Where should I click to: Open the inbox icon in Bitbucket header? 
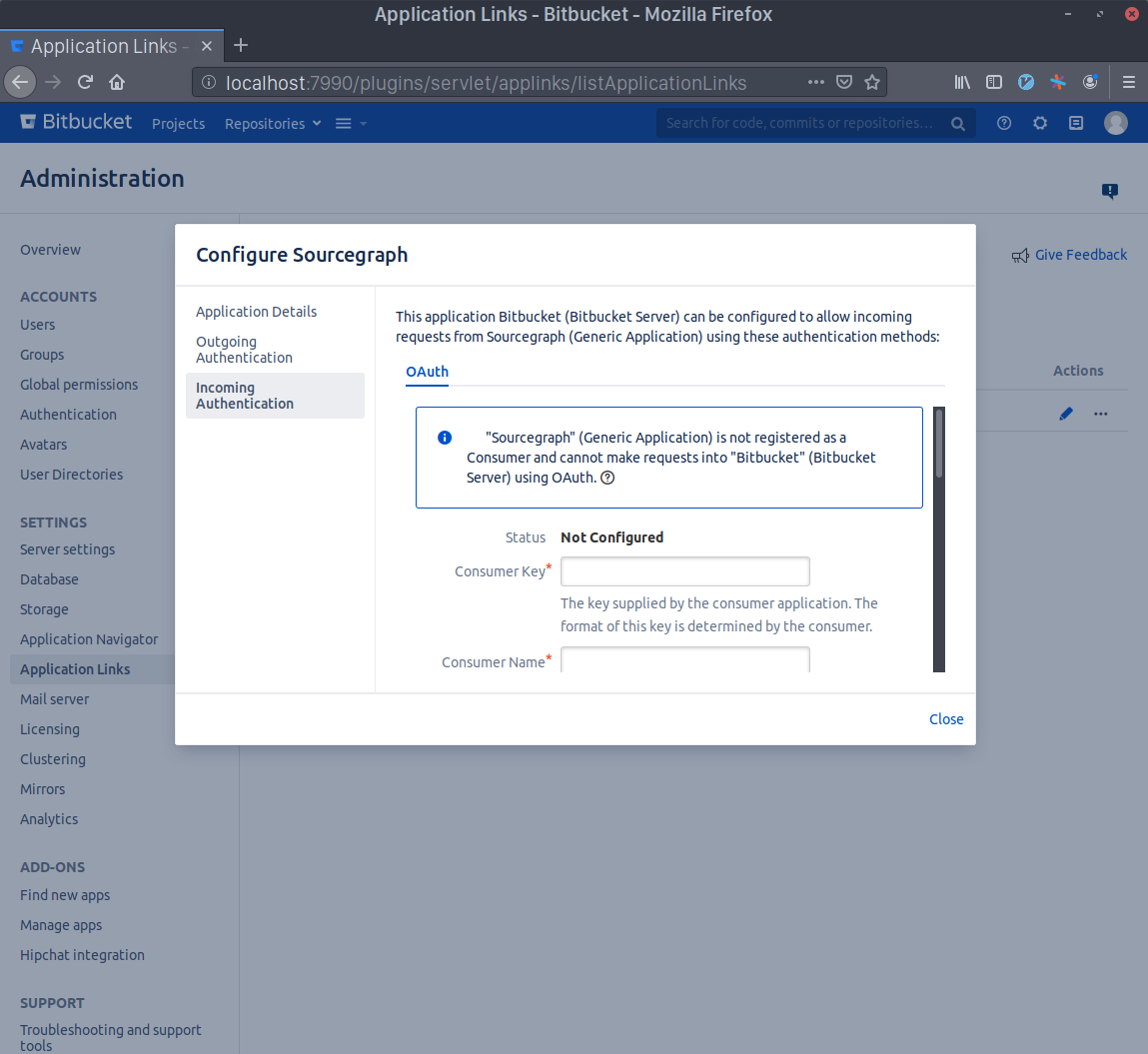1075,123
